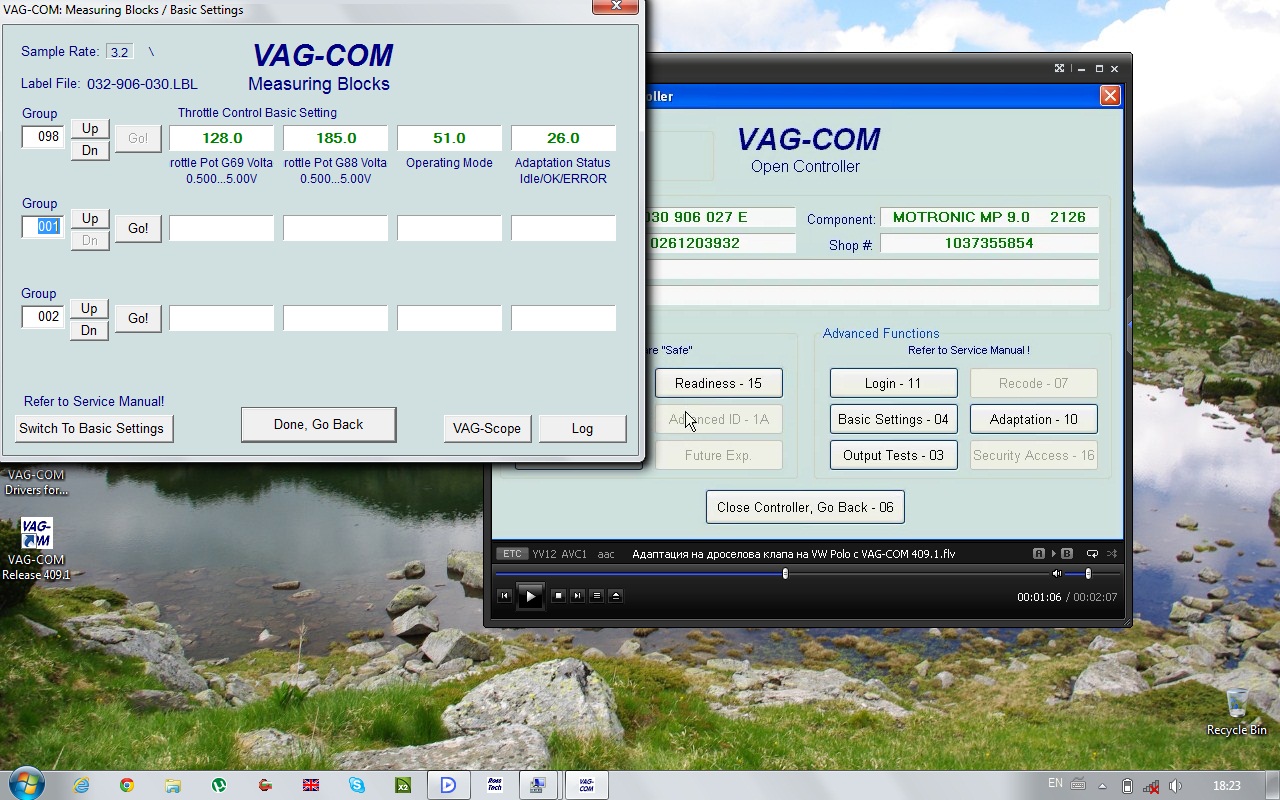Open the playlist icon in the player

point(597,596)
